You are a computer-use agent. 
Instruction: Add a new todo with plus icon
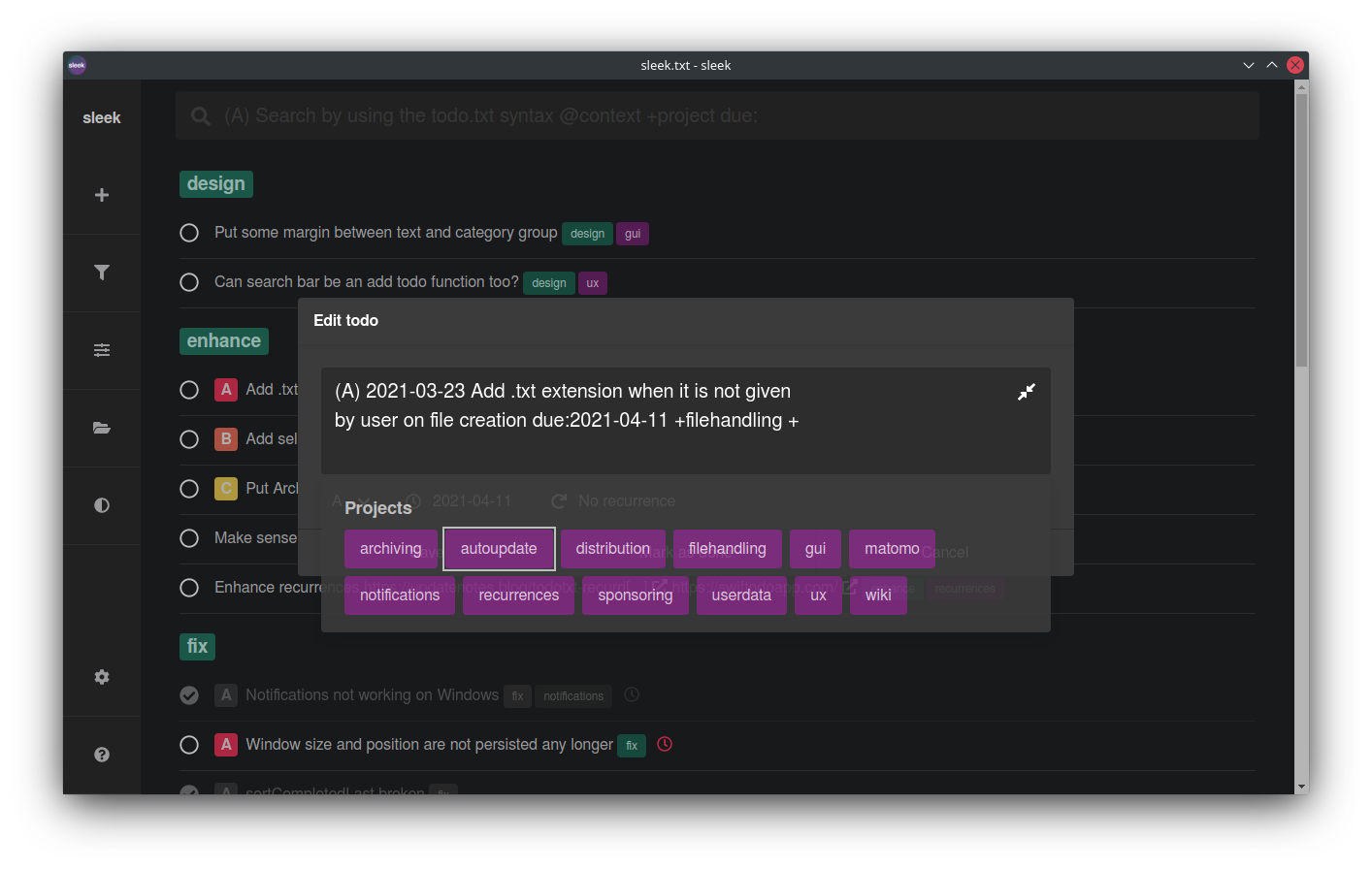102,195
